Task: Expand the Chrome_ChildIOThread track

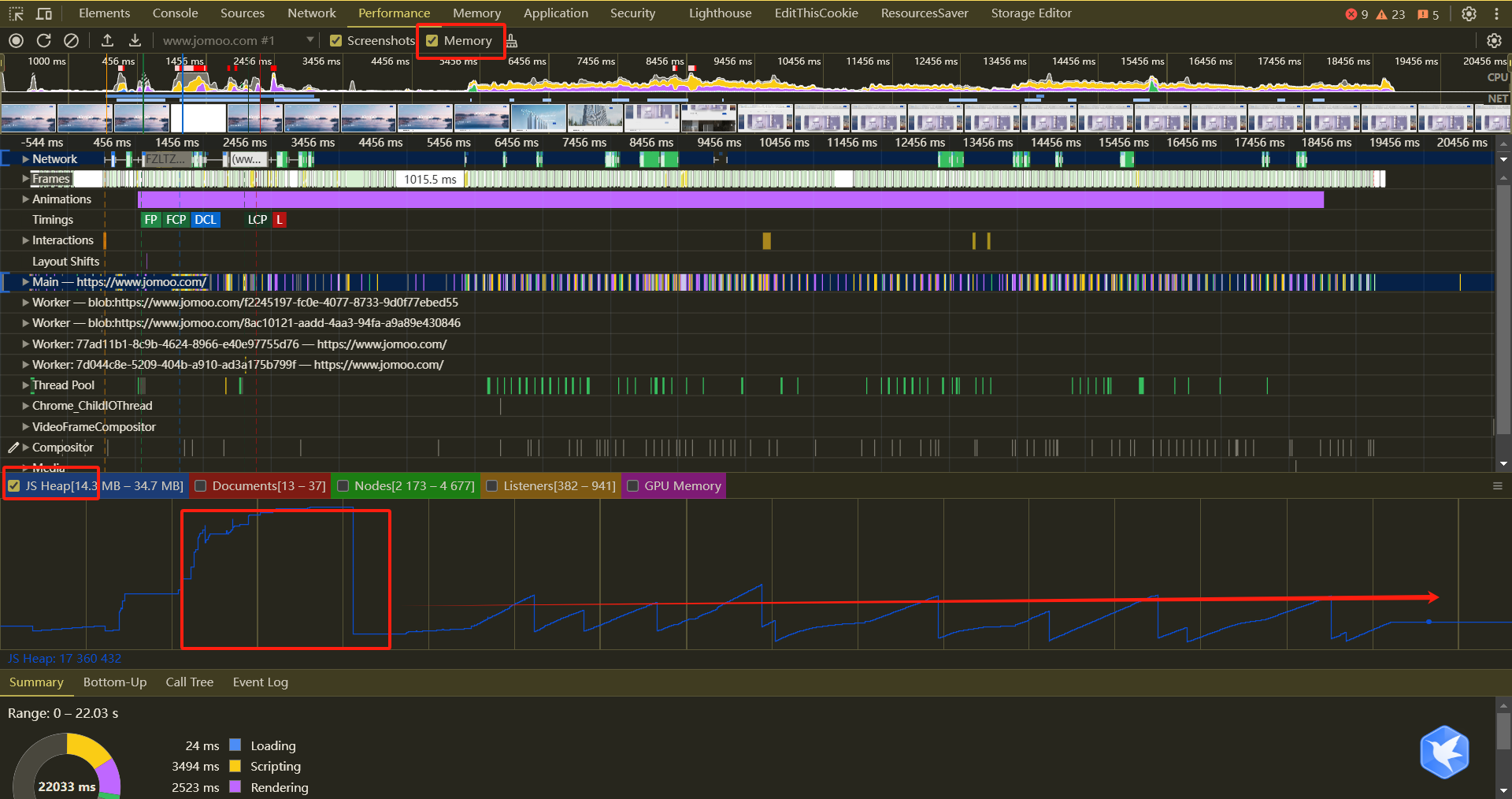Action: click(x=26, y=406)
